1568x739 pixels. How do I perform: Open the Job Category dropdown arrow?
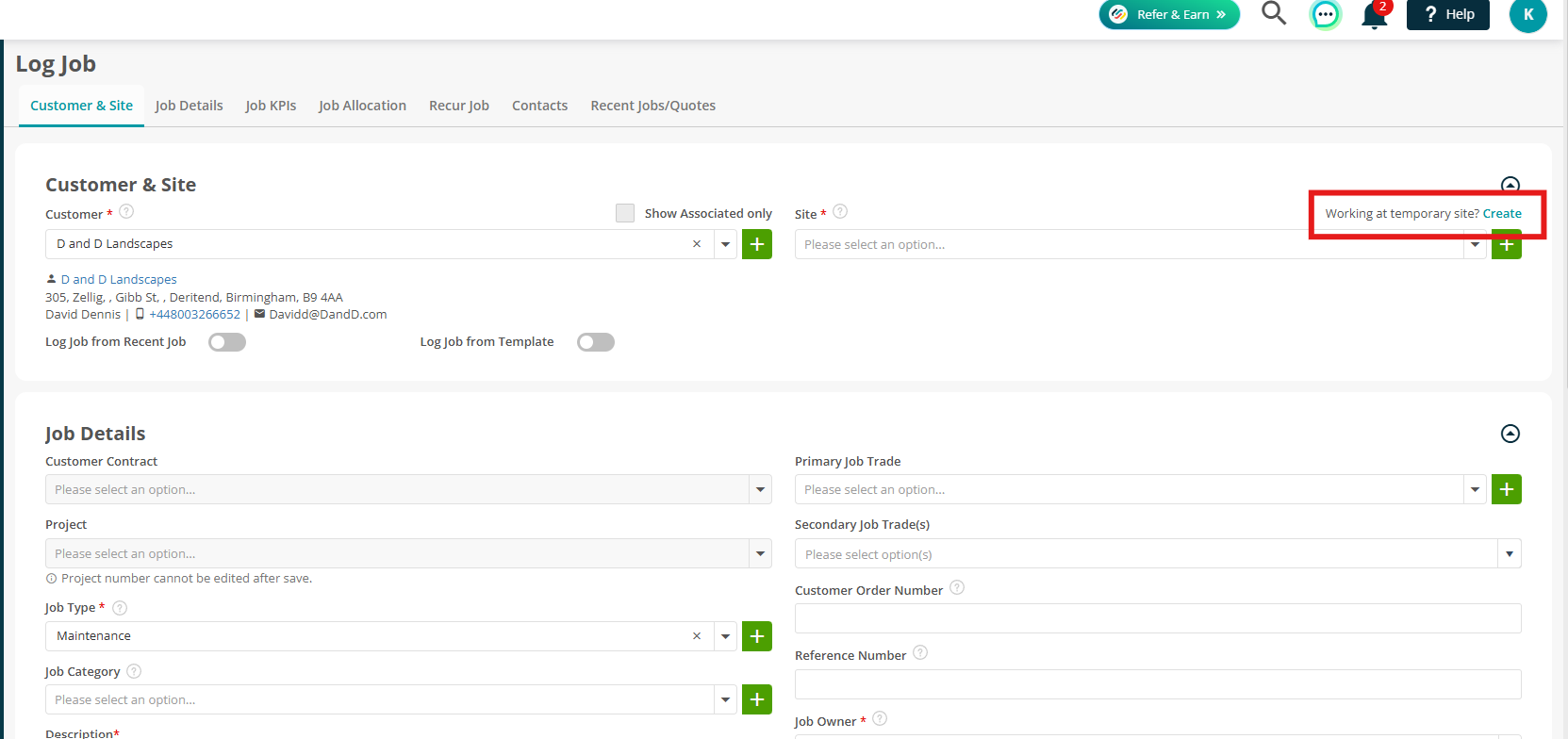tap(725, 699)
